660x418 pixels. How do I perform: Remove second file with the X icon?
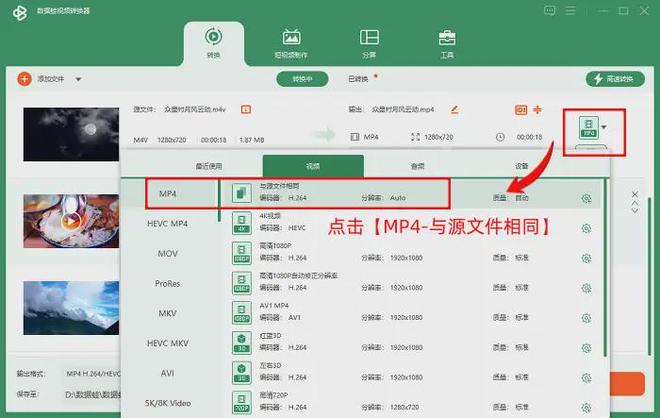[x=635, y=194]
